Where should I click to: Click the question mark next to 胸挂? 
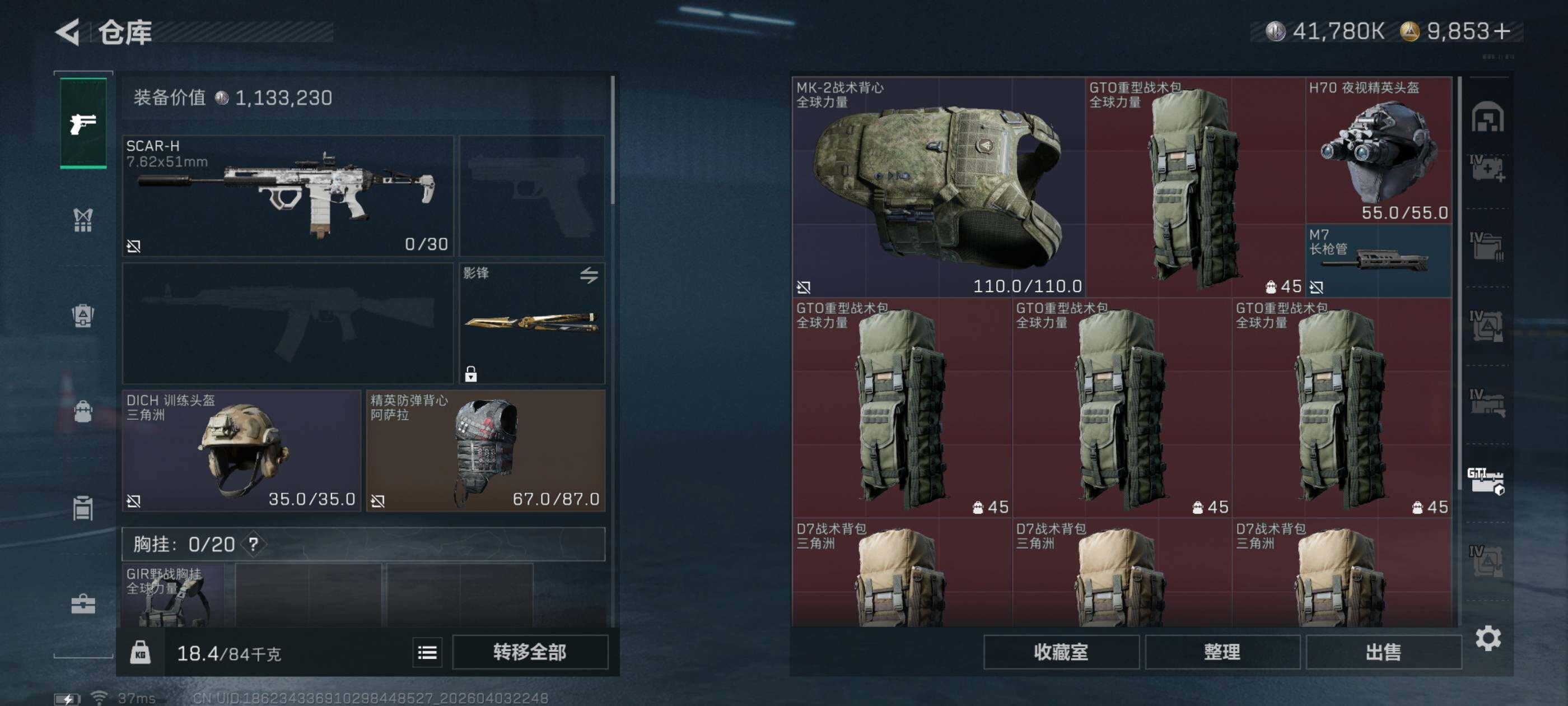[254, 544]
